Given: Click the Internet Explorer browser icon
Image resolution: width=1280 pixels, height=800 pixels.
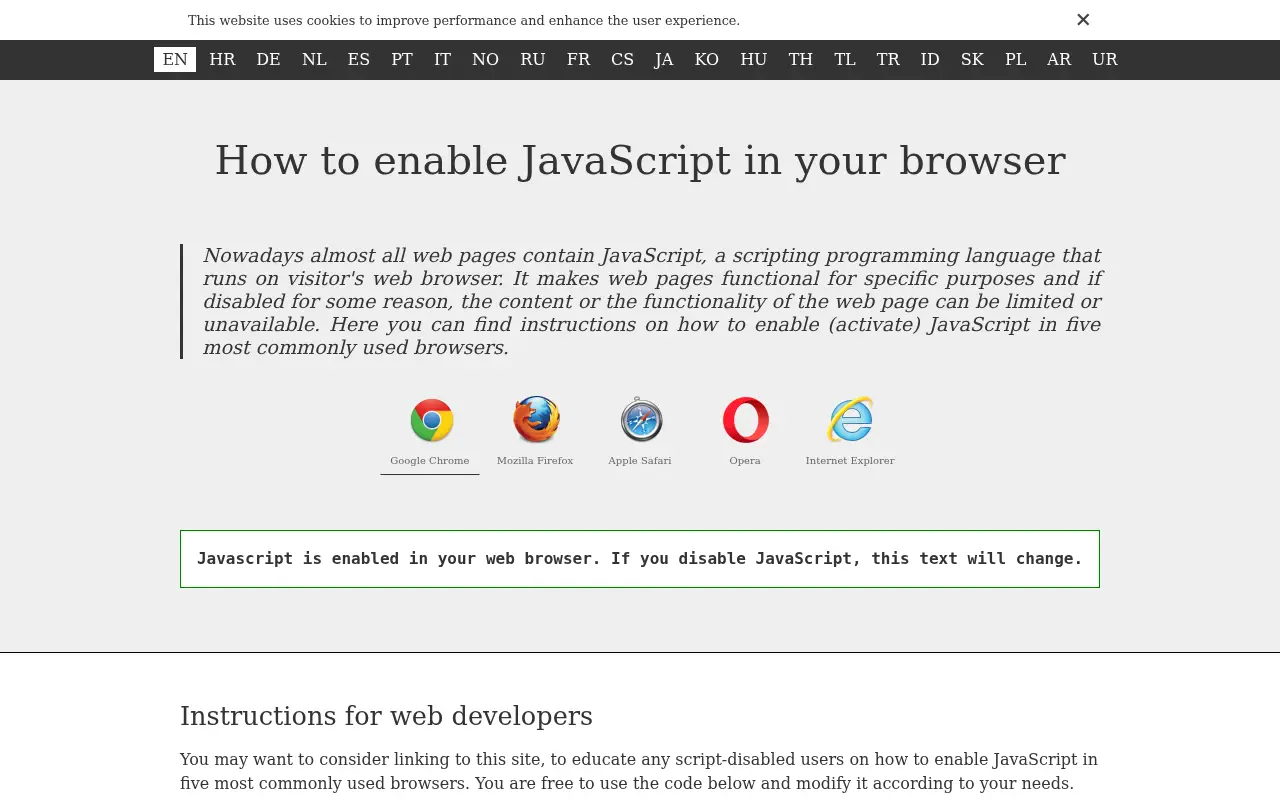Looking at the screenshot, I should click(850, 420).
